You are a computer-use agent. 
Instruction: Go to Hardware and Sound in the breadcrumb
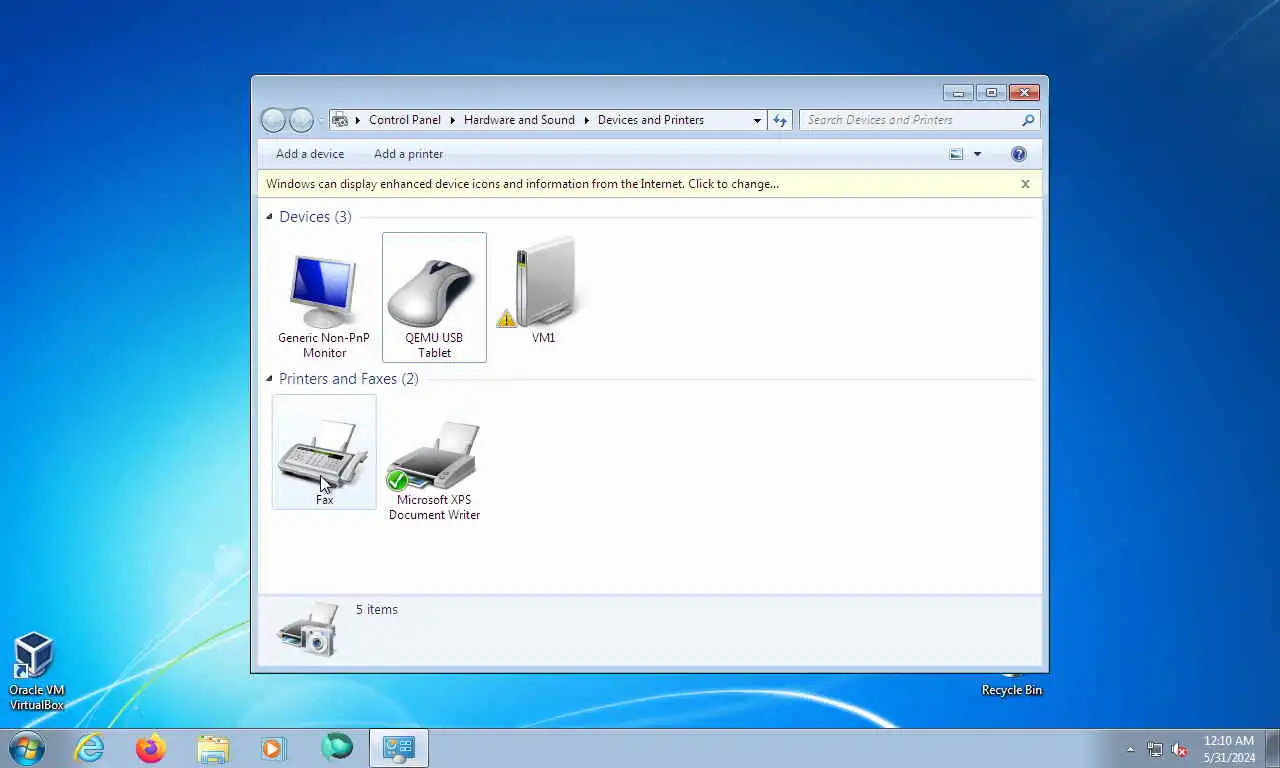point(519,120)
